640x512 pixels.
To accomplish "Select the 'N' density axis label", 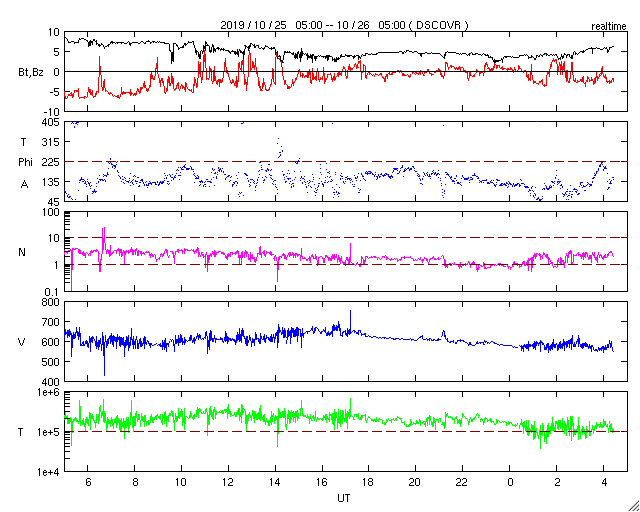I will (22, 252).
